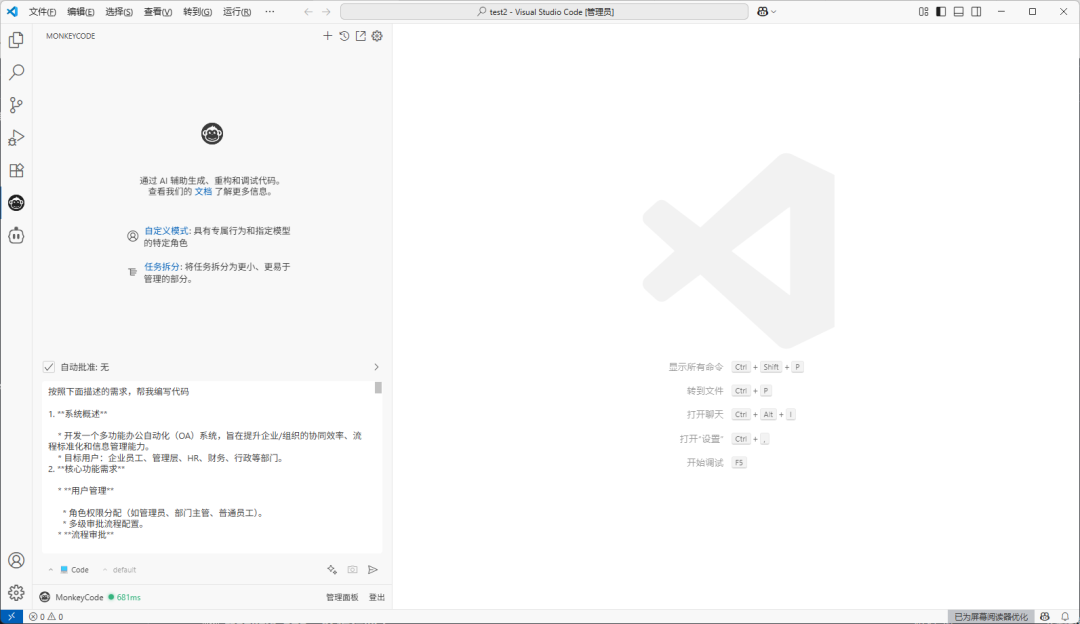Open the 编辑(E) menu
Image resolution: width=1080 pixels, height=624 pixels.
(x=81, y=12)
